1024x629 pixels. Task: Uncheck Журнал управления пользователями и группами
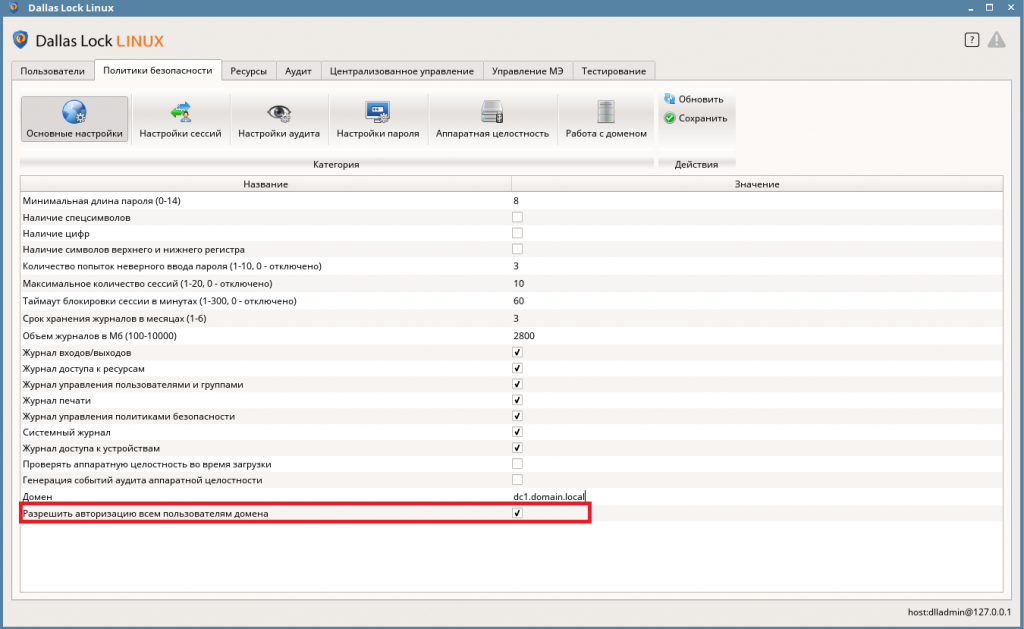click(517, 384)
